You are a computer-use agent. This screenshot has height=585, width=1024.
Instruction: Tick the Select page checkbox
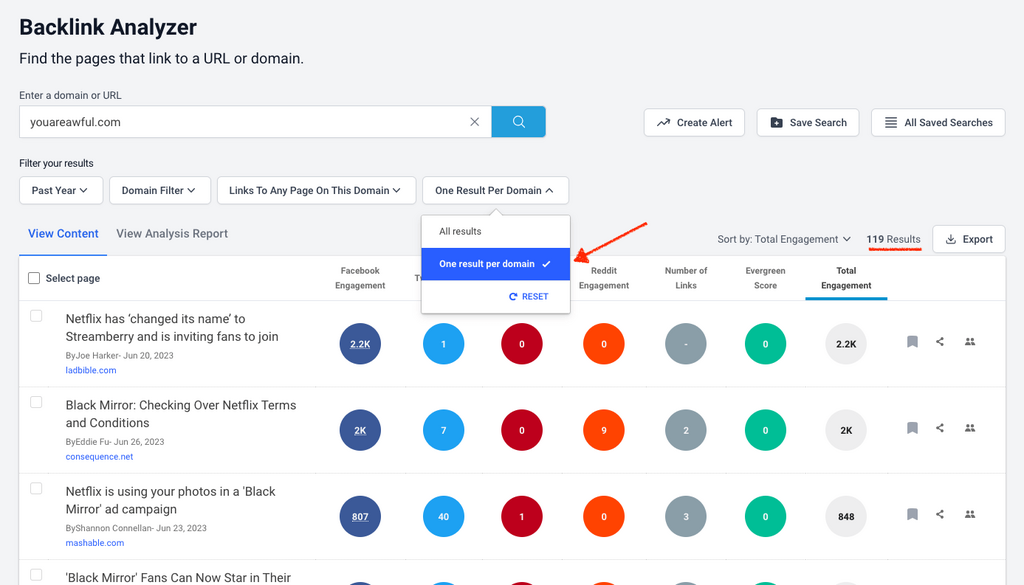[x=35, y=278]
